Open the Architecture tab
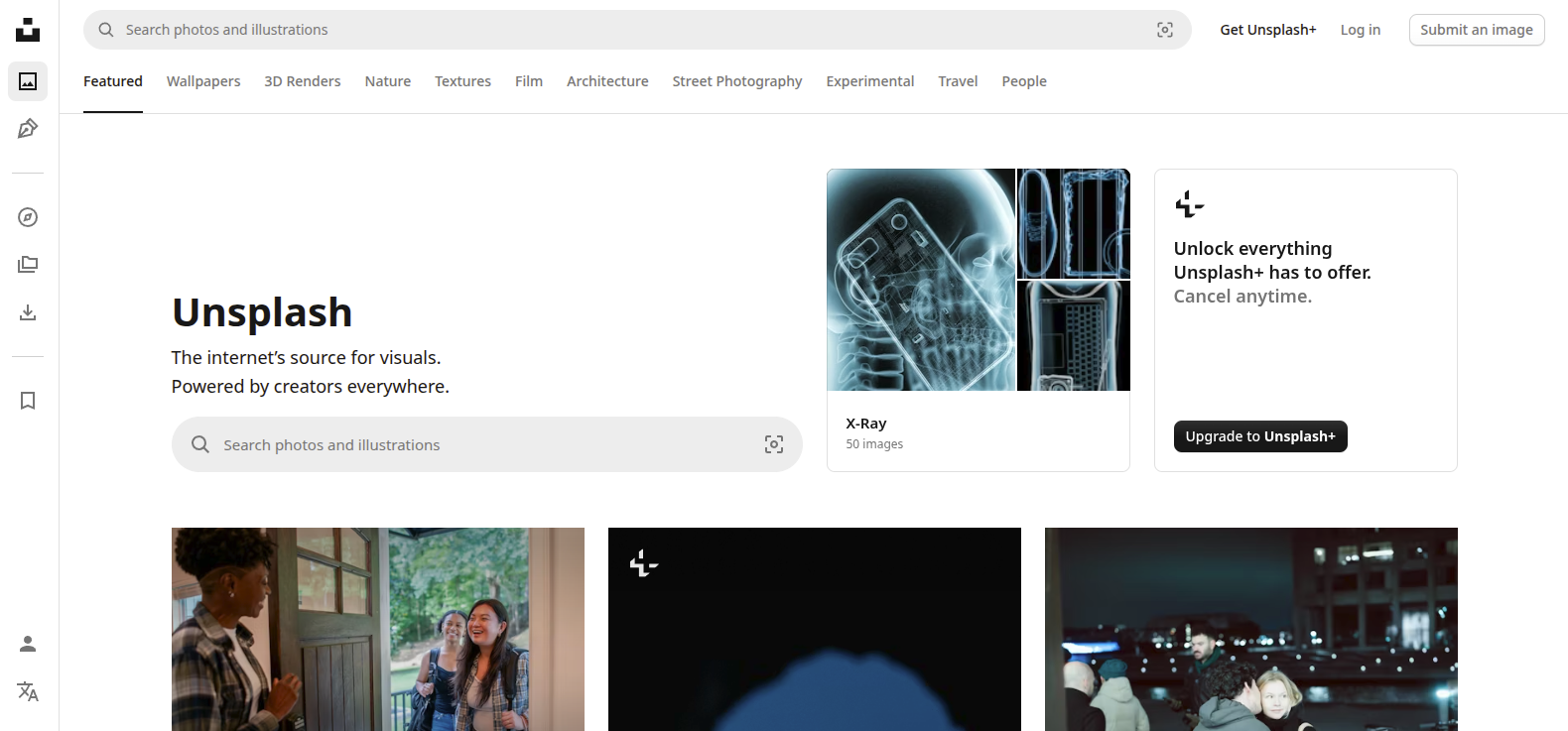Screen dimensions: 1568x731 pyautogui.click(x=607, y=81)
